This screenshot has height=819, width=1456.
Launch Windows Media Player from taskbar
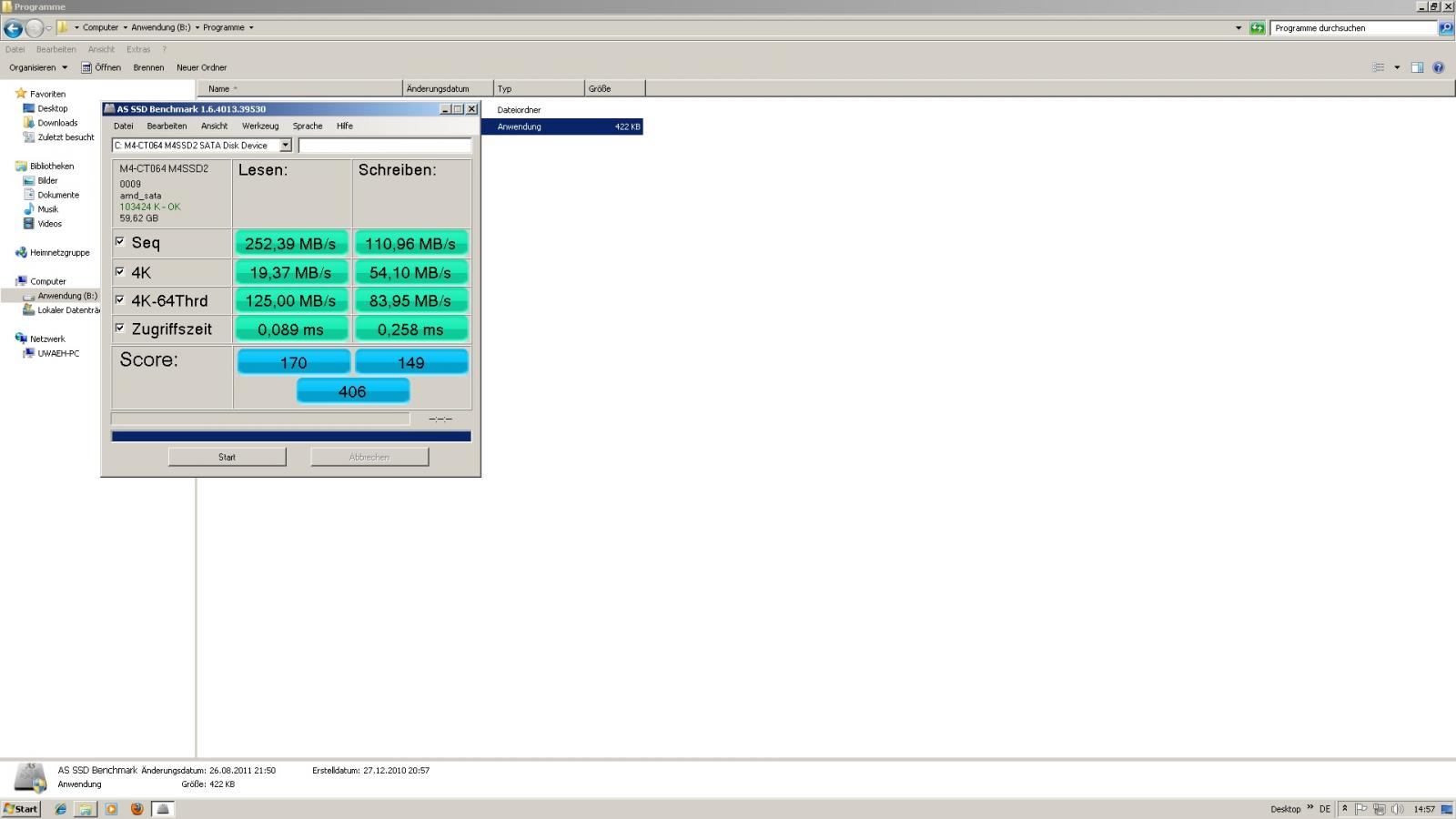coord(111,809)
